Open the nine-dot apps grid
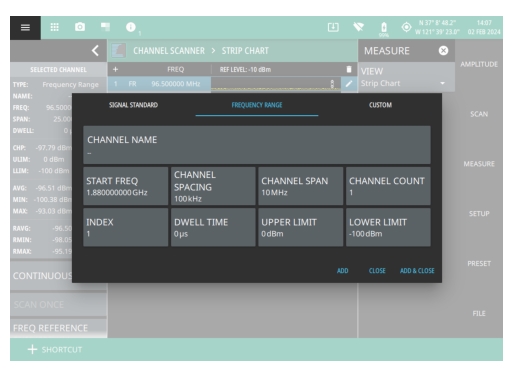The image size is (521, 373). click(x=54, y=27)
